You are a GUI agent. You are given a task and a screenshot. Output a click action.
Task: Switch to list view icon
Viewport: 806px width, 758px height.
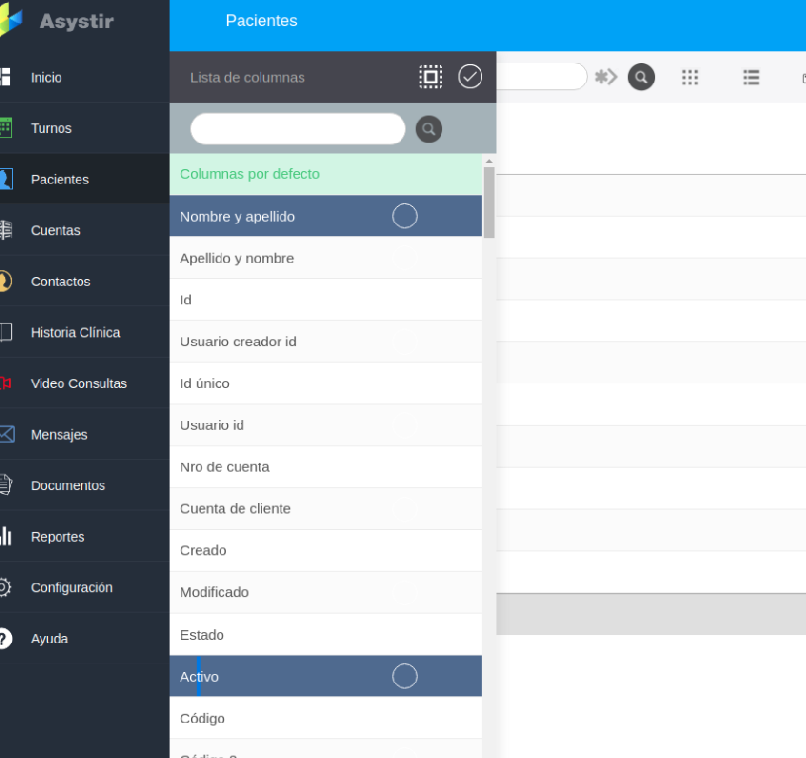[x=751, y=77]
